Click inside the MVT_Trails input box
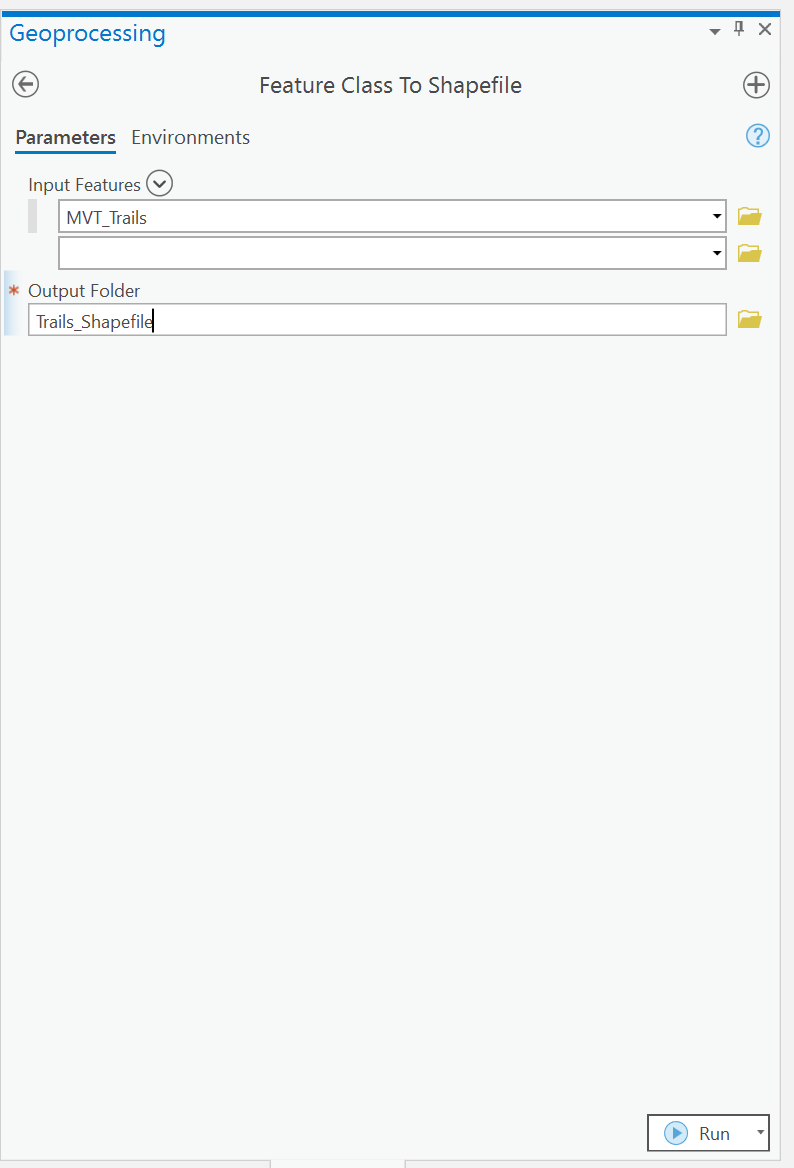 point(380,216)
